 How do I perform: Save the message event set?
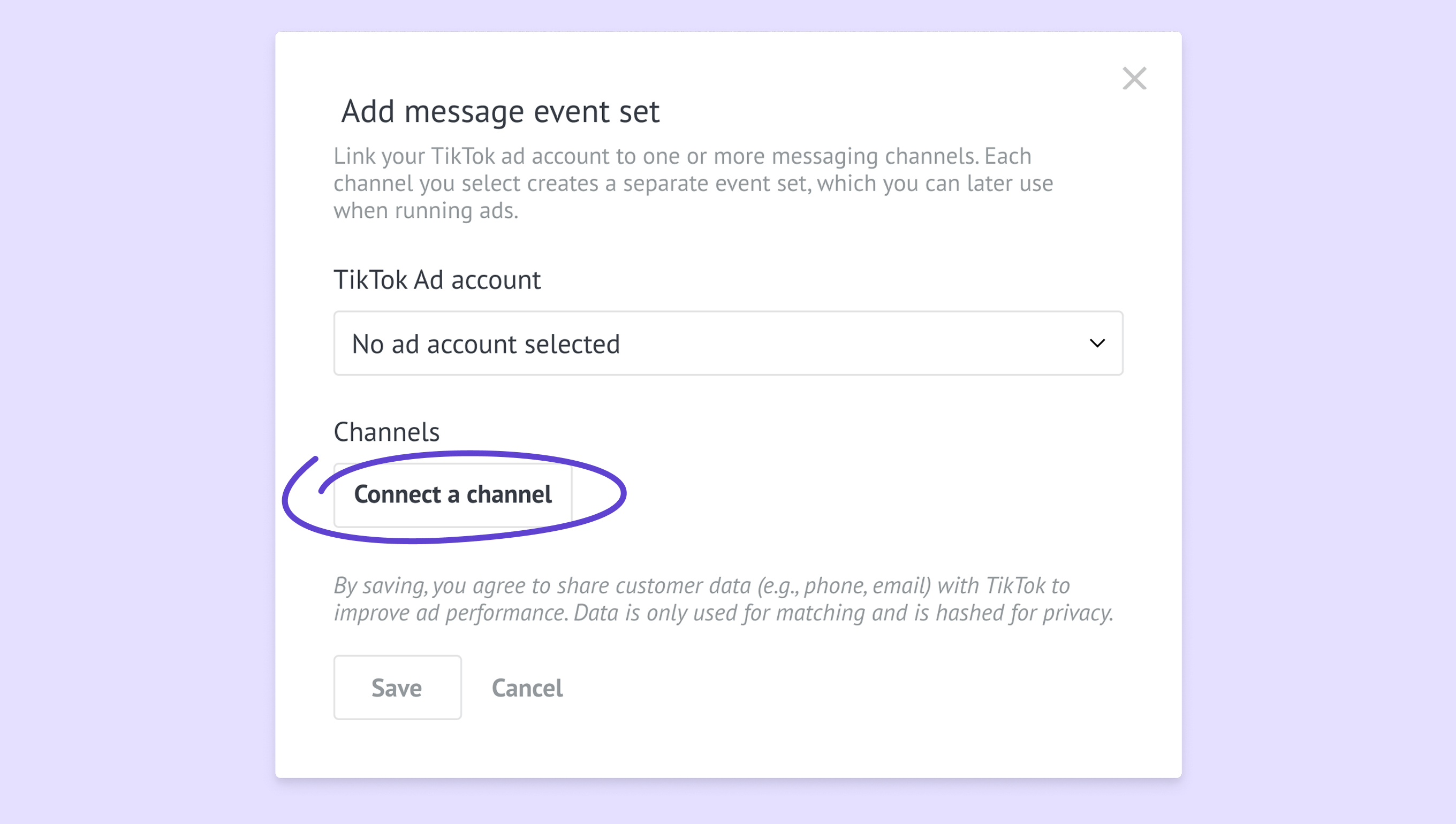click(x=397, y=688)
